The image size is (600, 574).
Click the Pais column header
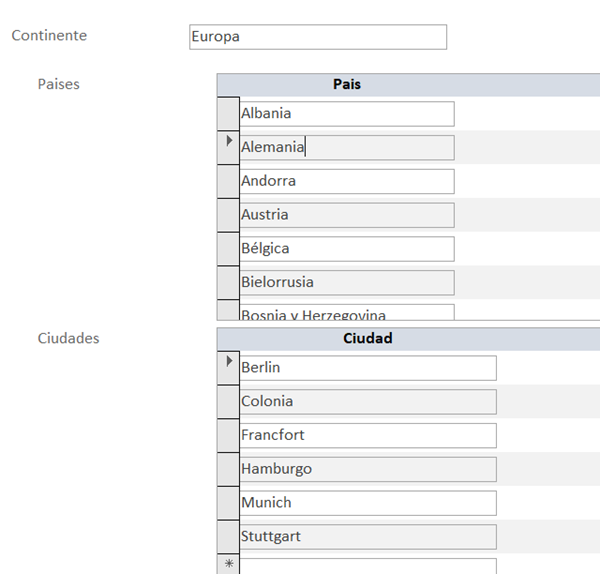tap(347, 85)
